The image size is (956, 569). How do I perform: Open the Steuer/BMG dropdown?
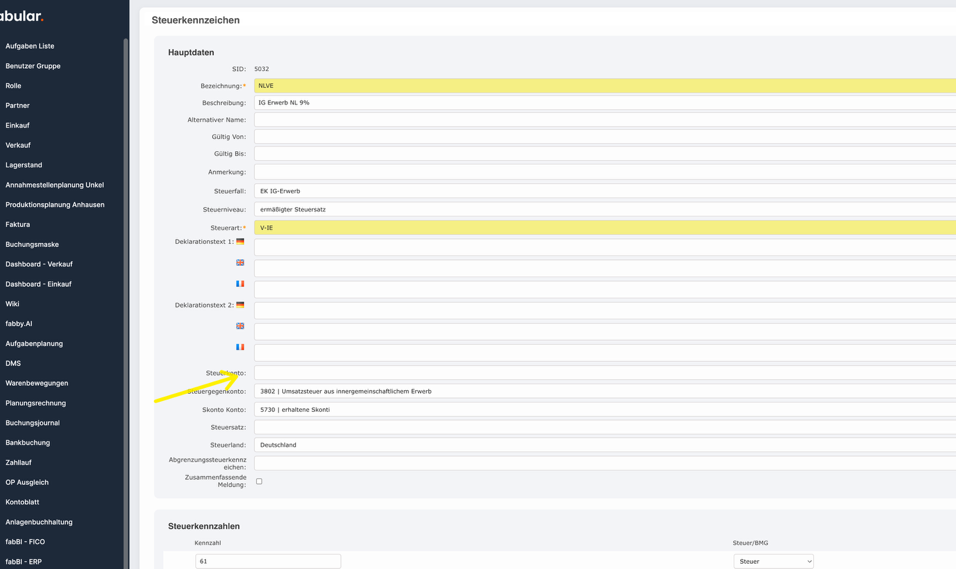pos(773,562)
